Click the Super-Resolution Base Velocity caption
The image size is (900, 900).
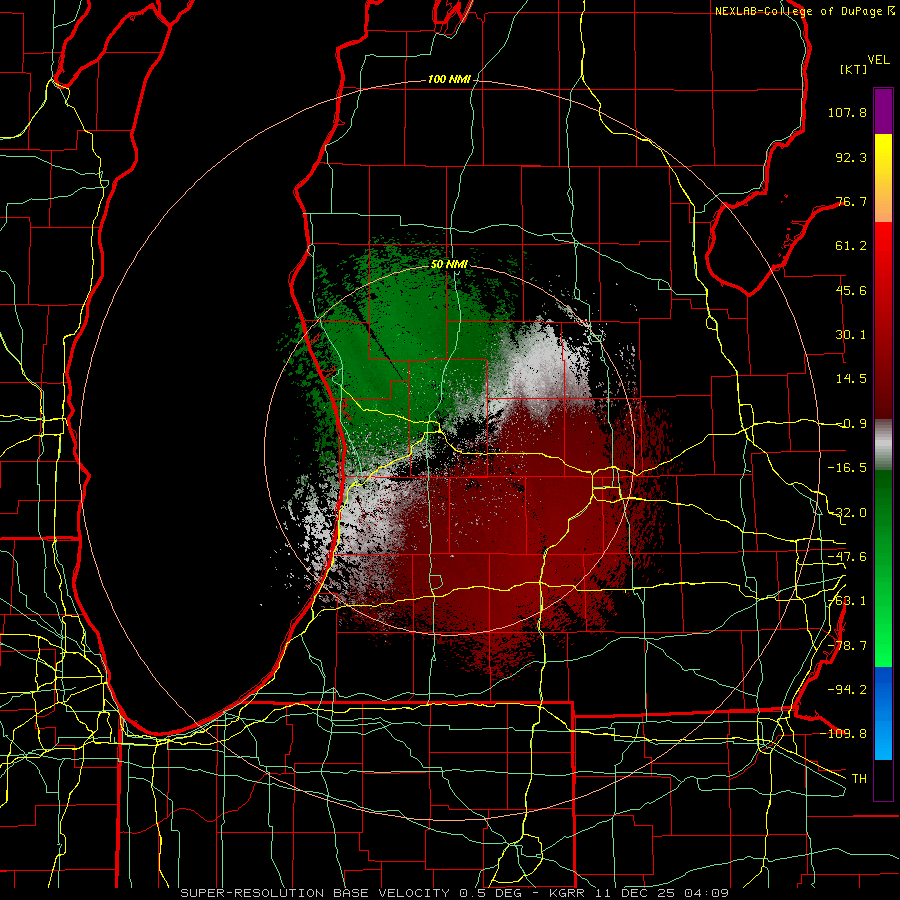(x=455, y=893)
